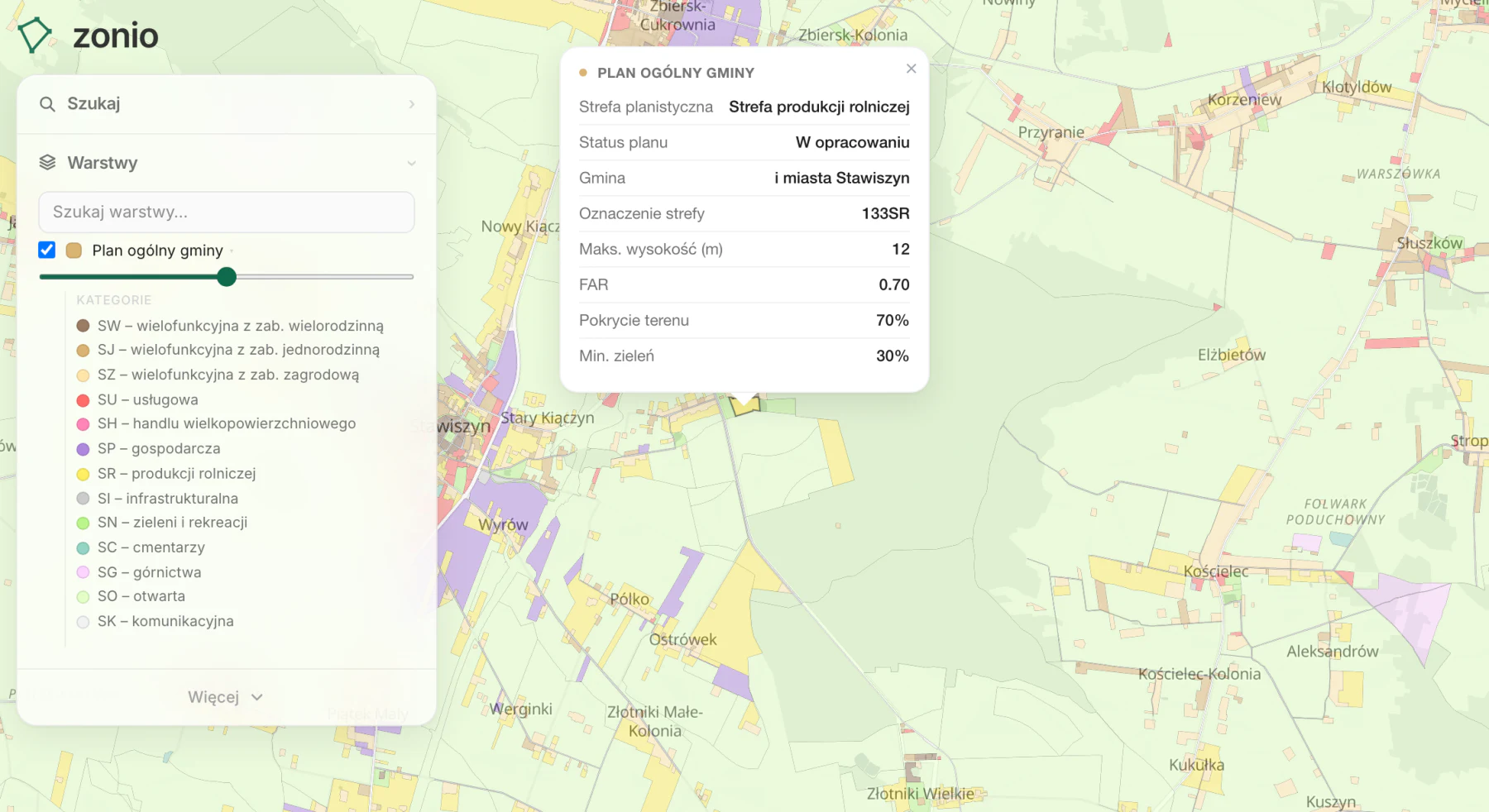
Task: Click the SP gospodarcza purple dot
Action: pyautogui.click(x=83, y=449)
